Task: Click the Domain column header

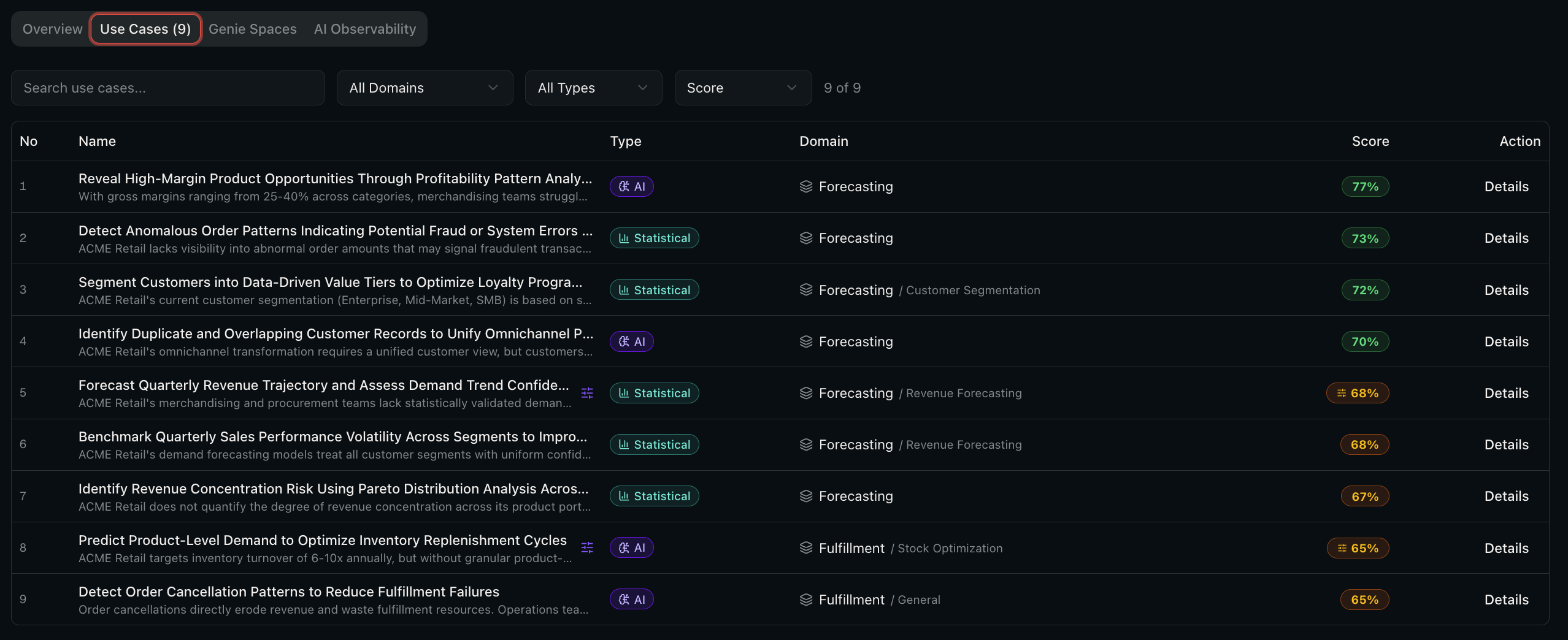Action: (x=823, y=141)
